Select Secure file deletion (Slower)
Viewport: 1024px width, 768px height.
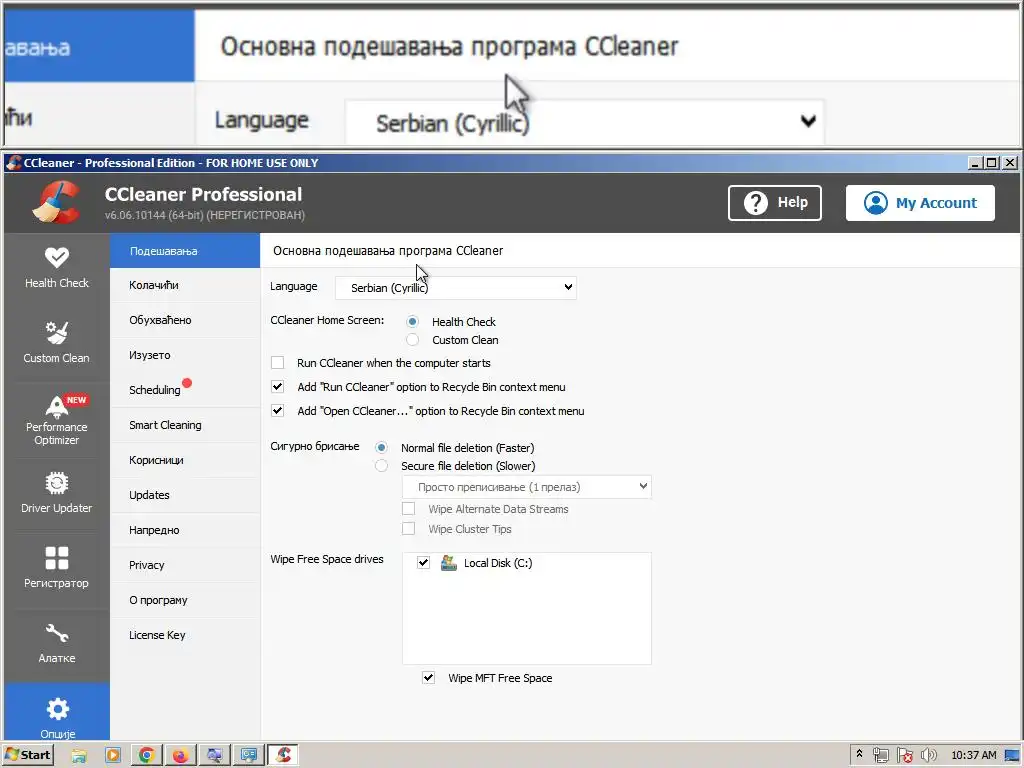(x=381, y=466)
